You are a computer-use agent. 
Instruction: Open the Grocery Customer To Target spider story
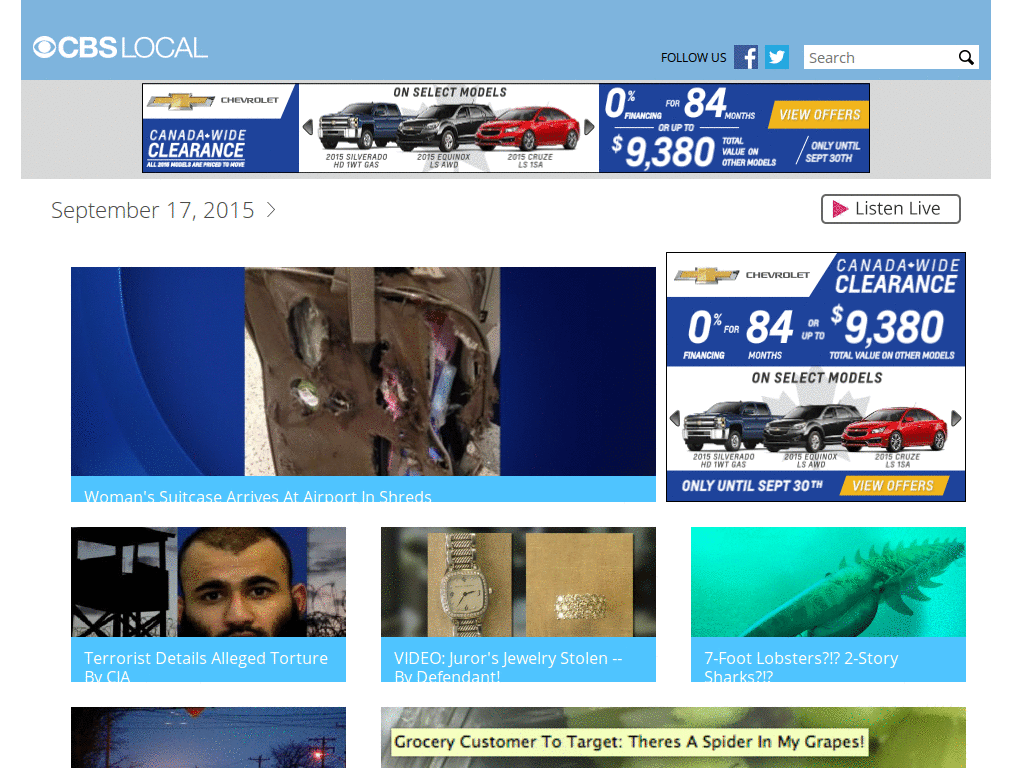coord(673,737)
